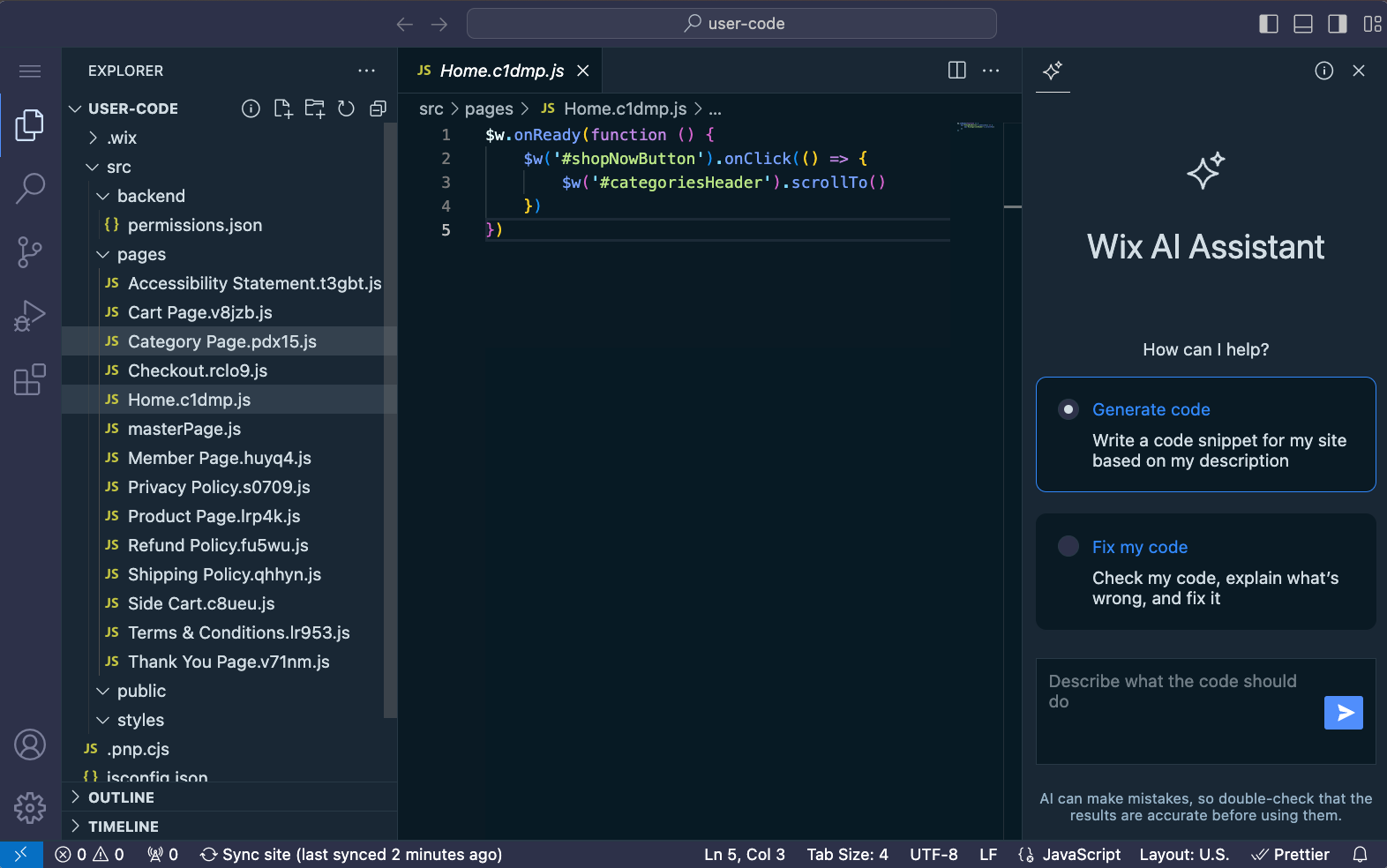
Task: Create a new folder in explorer
Action: (x=314, y=108)
